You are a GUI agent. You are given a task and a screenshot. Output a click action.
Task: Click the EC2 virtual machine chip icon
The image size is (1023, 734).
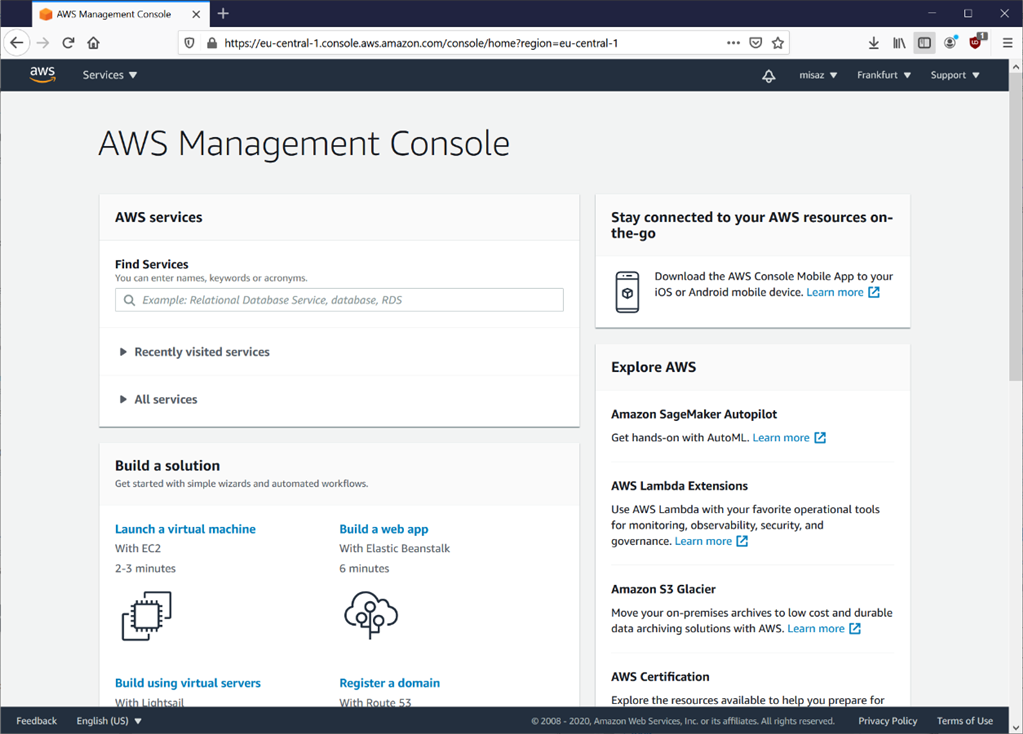(x=146, y=615)
